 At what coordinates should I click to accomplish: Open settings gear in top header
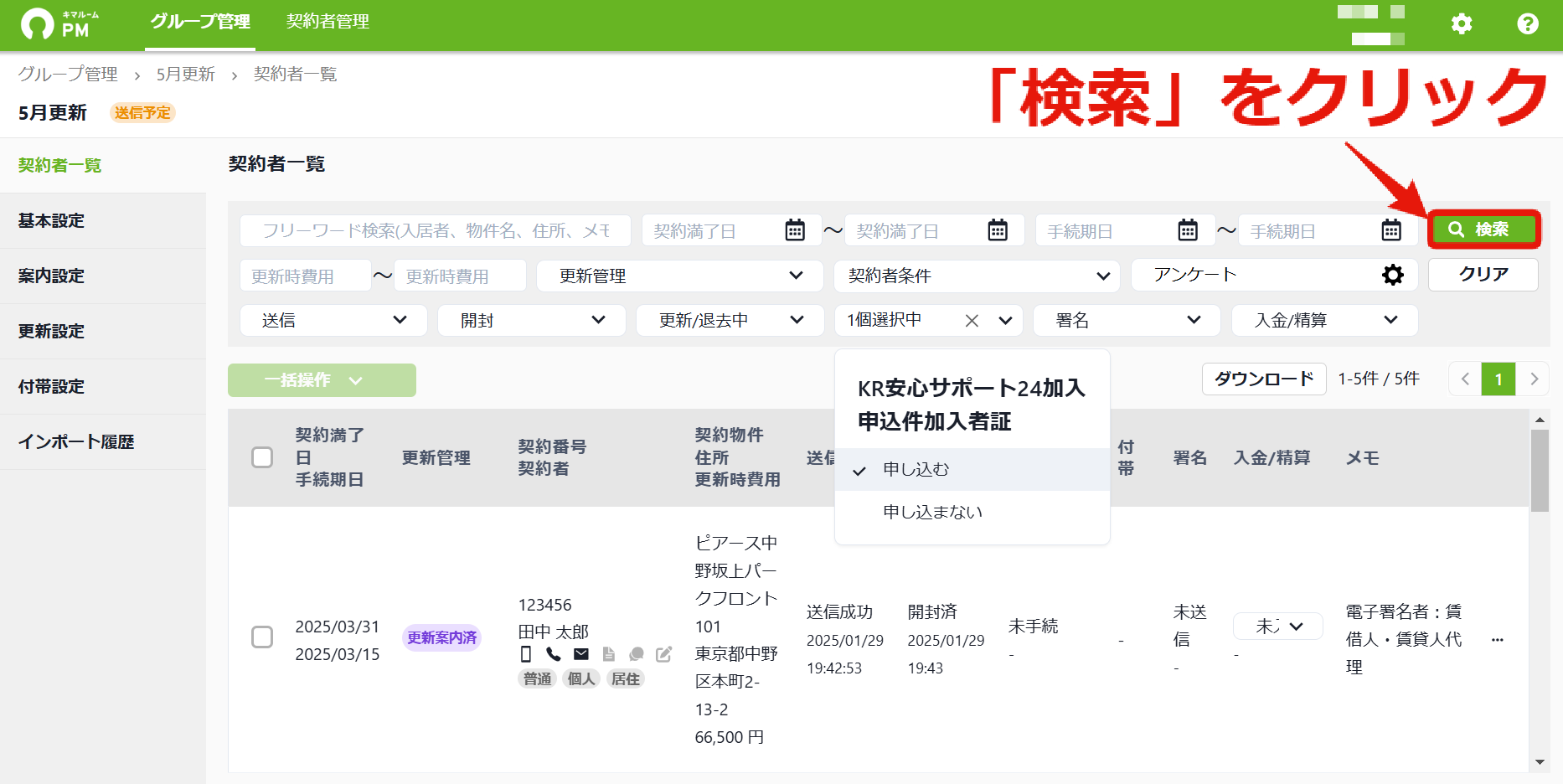point(1462,23)
